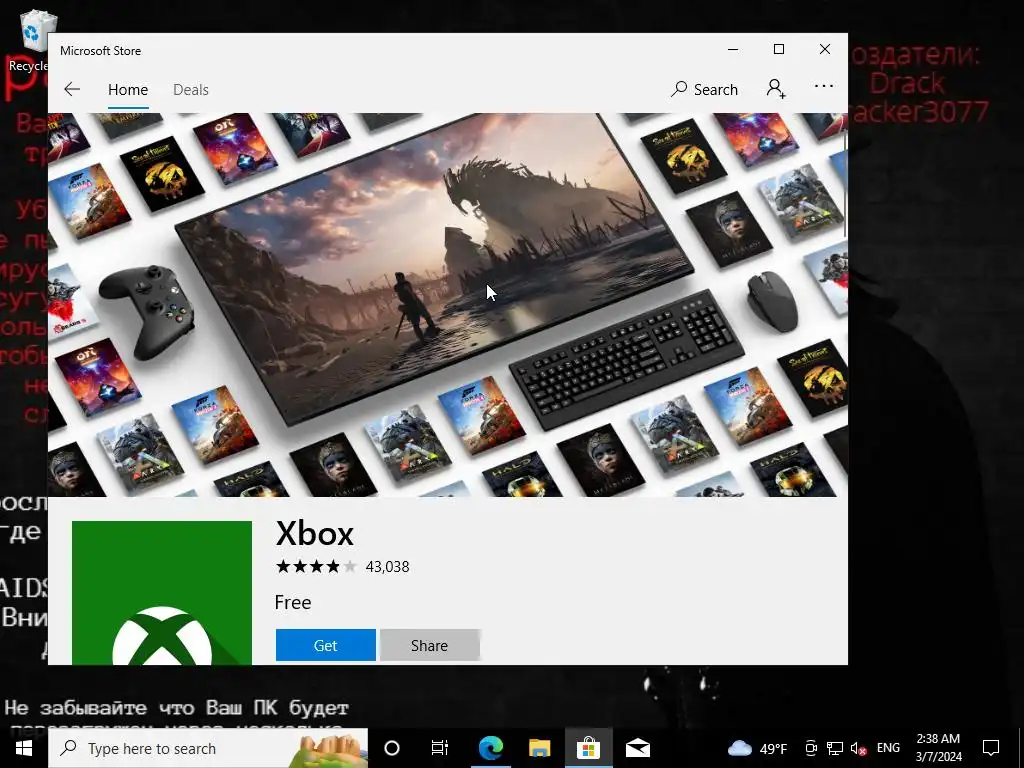The image size is (1024, 768).
Task: Launch Microsoft Edge from taskbar
Action: (x=490, y=748)
